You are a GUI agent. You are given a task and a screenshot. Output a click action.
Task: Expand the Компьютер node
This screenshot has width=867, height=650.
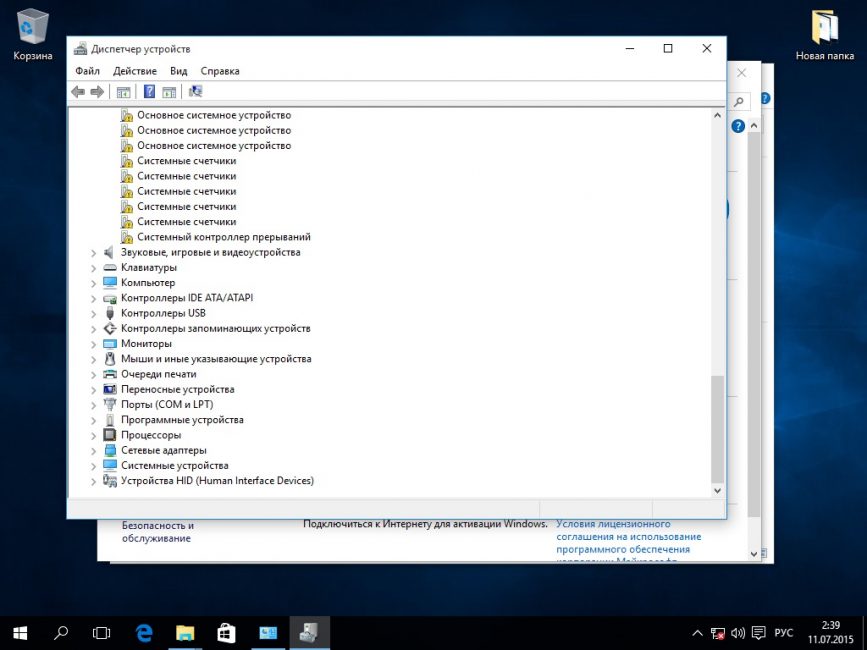tap(93, 283)
